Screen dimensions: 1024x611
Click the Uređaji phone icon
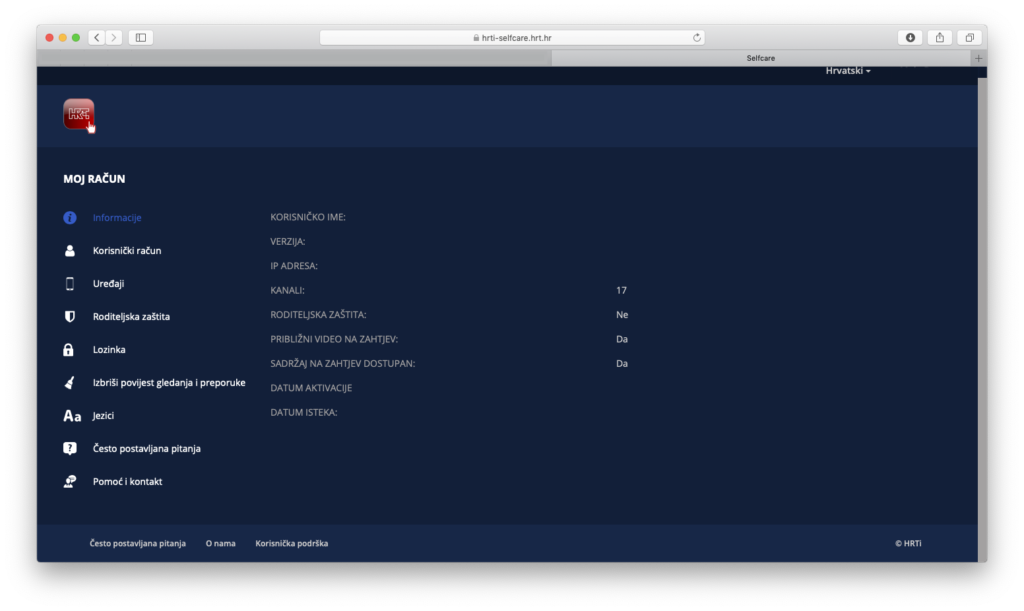(69, 284)
